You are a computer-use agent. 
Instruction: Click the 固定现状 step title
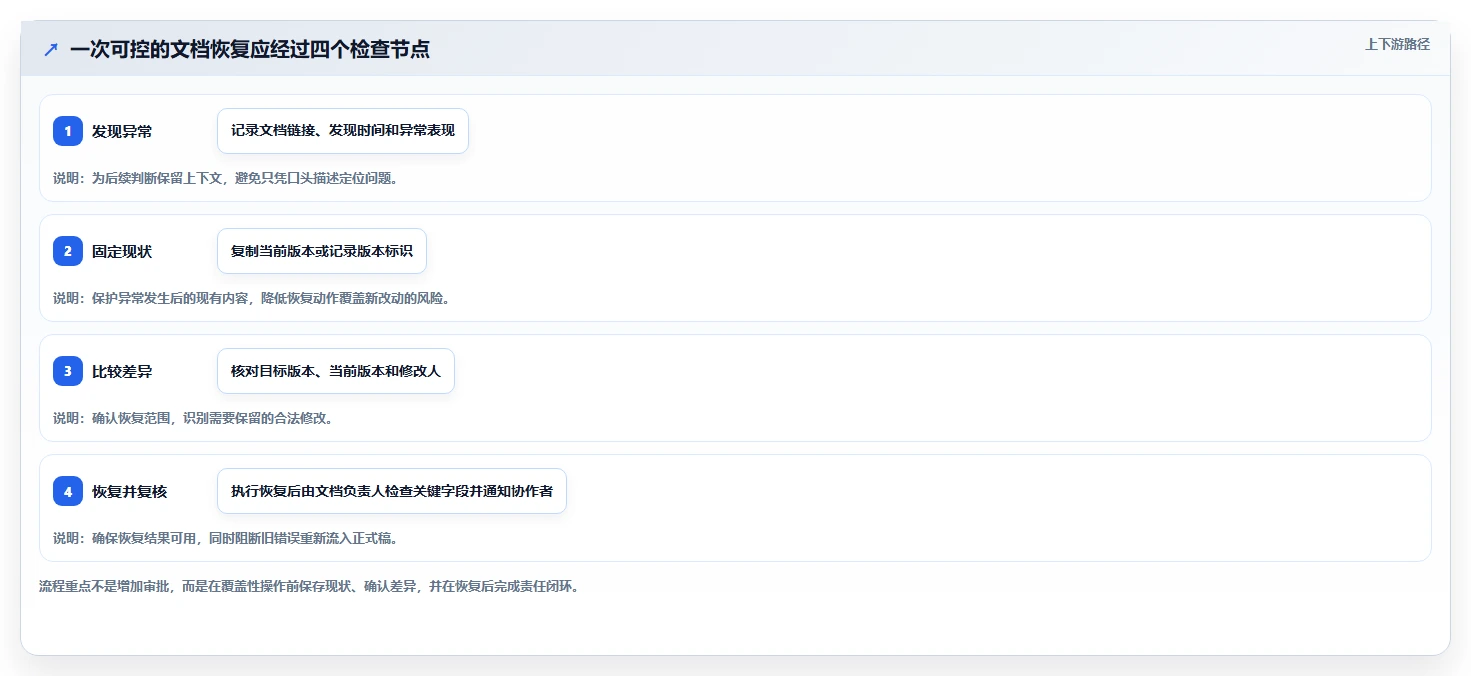click(122, 251)
